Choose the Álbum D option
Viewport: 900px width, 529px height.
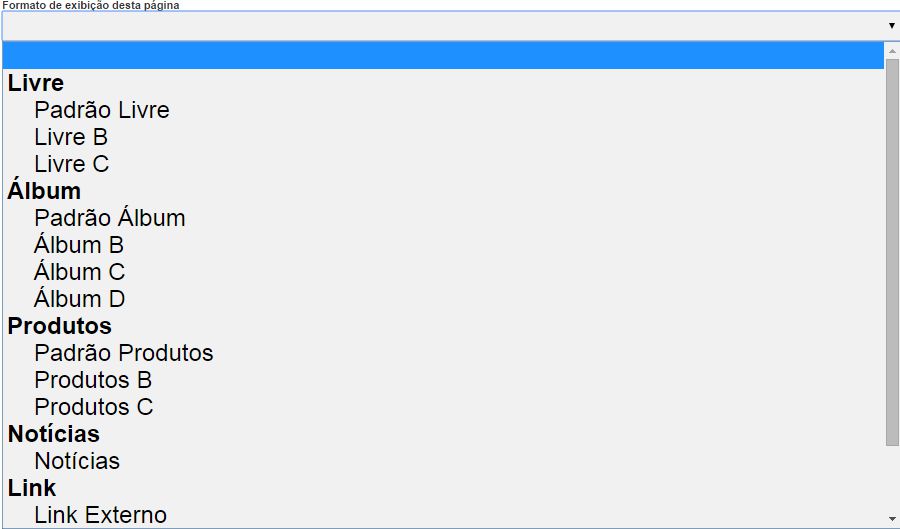pyautogui.click(x=80, y=299)
